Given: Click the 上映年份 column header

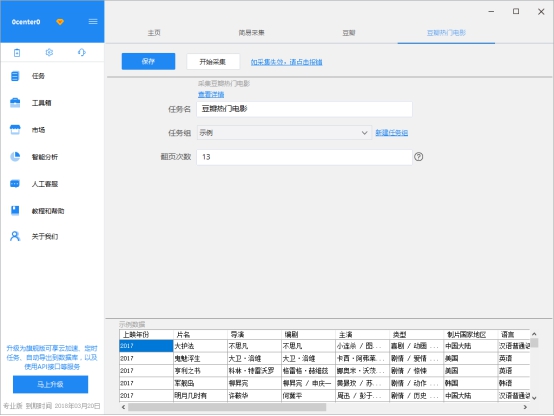Looking at the screenshot, I should pos(146,334).
